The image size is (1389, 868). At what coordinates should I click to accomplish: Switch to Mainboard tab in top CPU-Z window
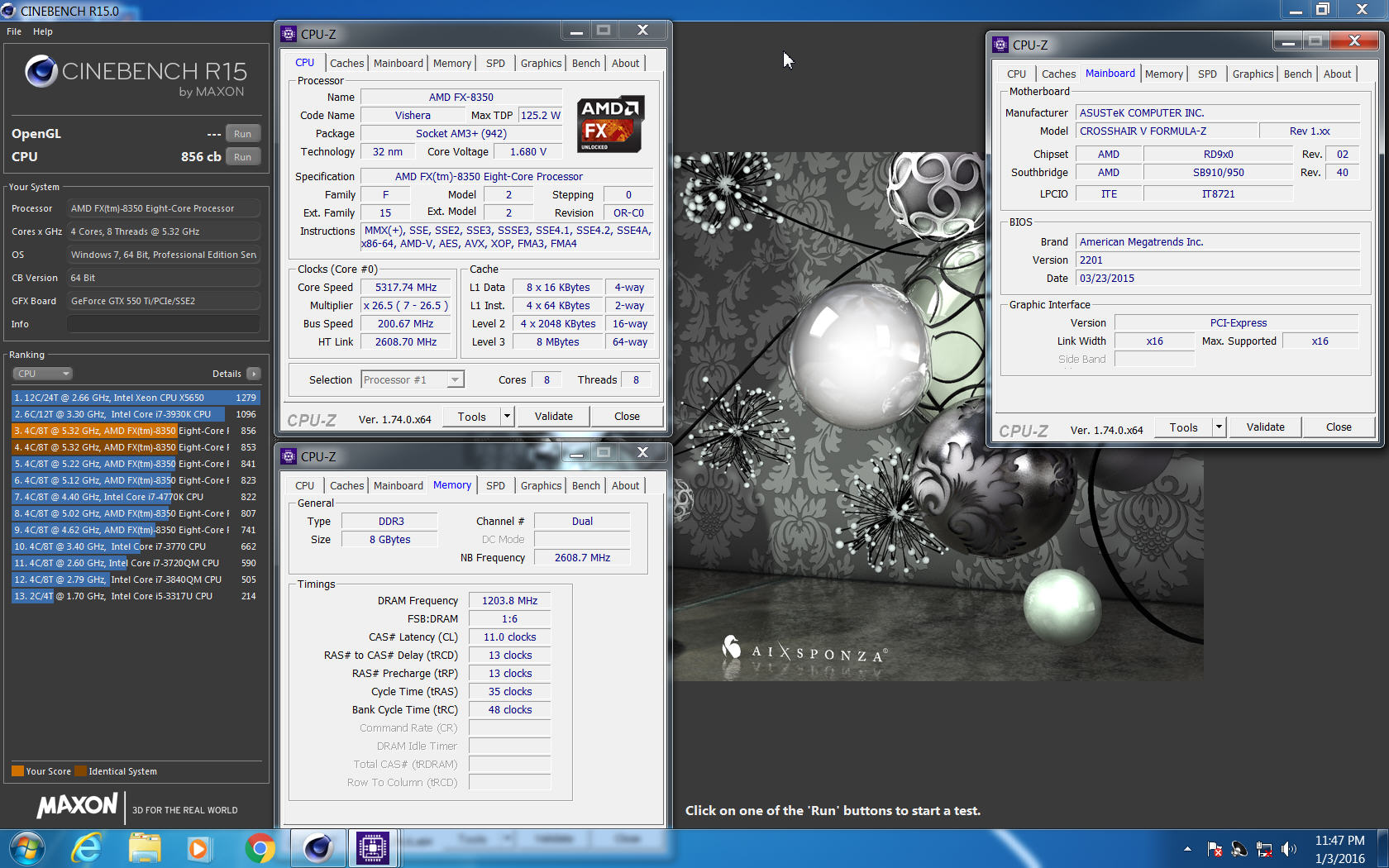[399, 63]
